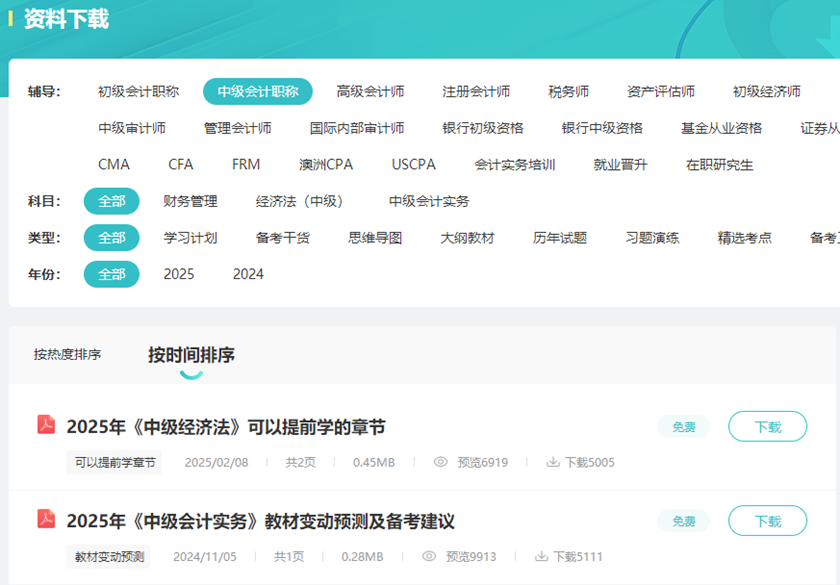Pick 历年试题 under the 类型 filter
The height and width of the screenshot is (585, 840).
point(560,238)
